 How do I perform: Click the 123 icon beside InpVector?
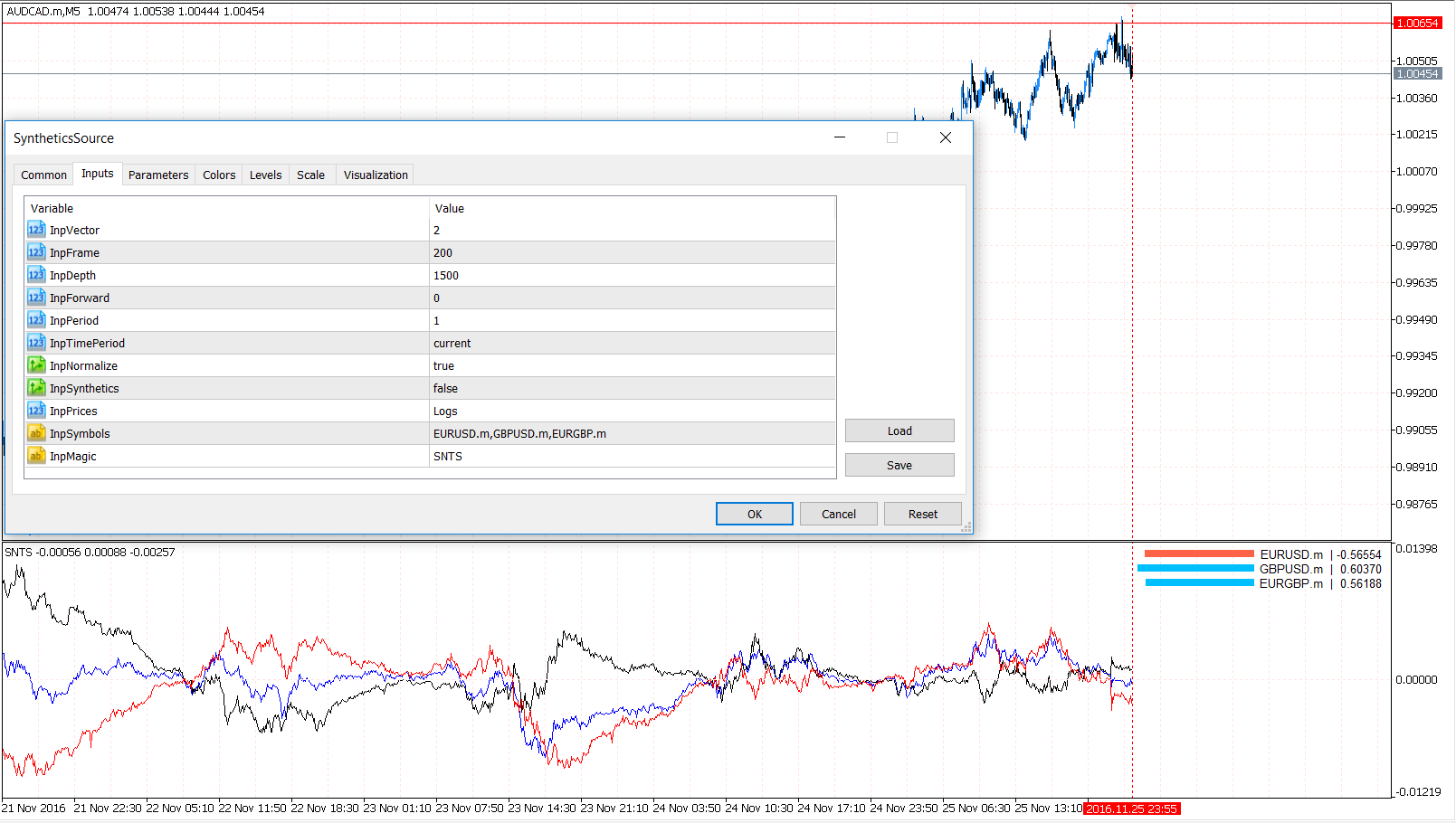(x=36, y=230)
